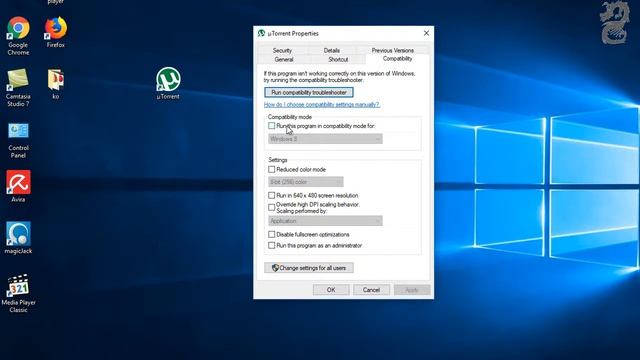Viewport: 640px width, 360px height.
Task: Open the 8-bit (256) color dropdown
Action: click(x=306, y=182)
